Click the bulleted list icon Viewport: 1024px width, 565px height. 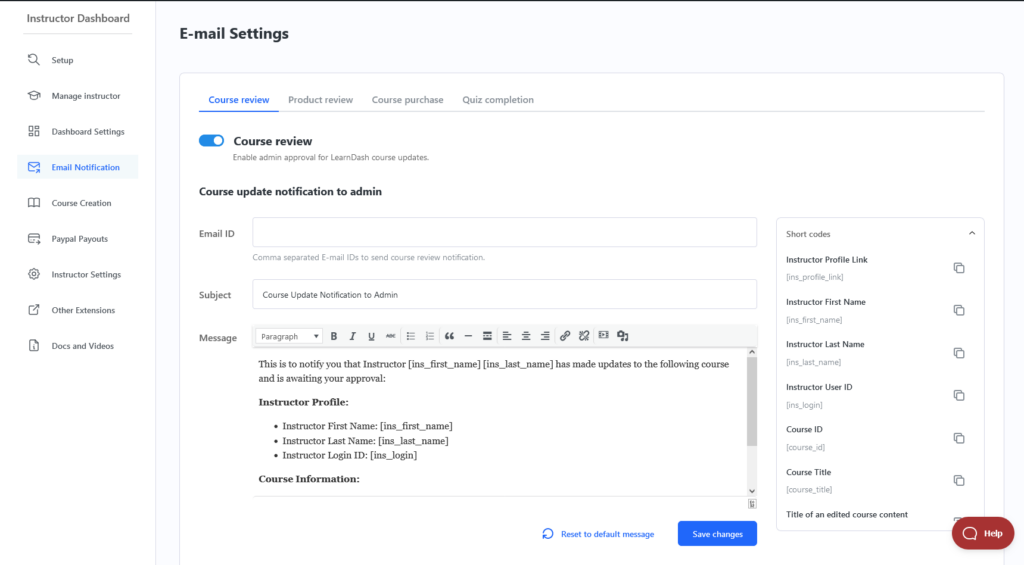click(411, 336)
